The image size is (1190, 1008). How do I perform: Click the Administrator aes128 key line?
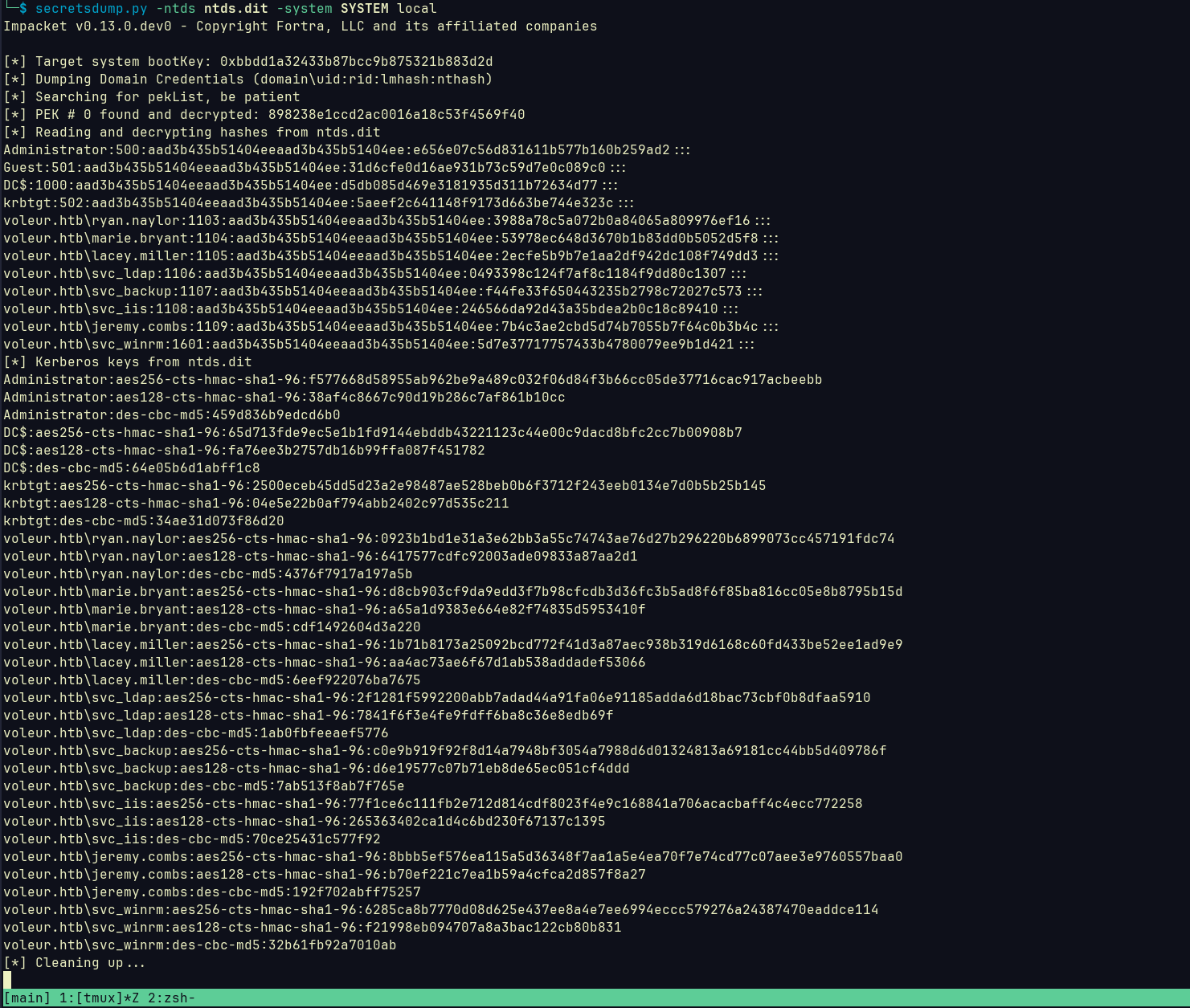click(284, 398)
